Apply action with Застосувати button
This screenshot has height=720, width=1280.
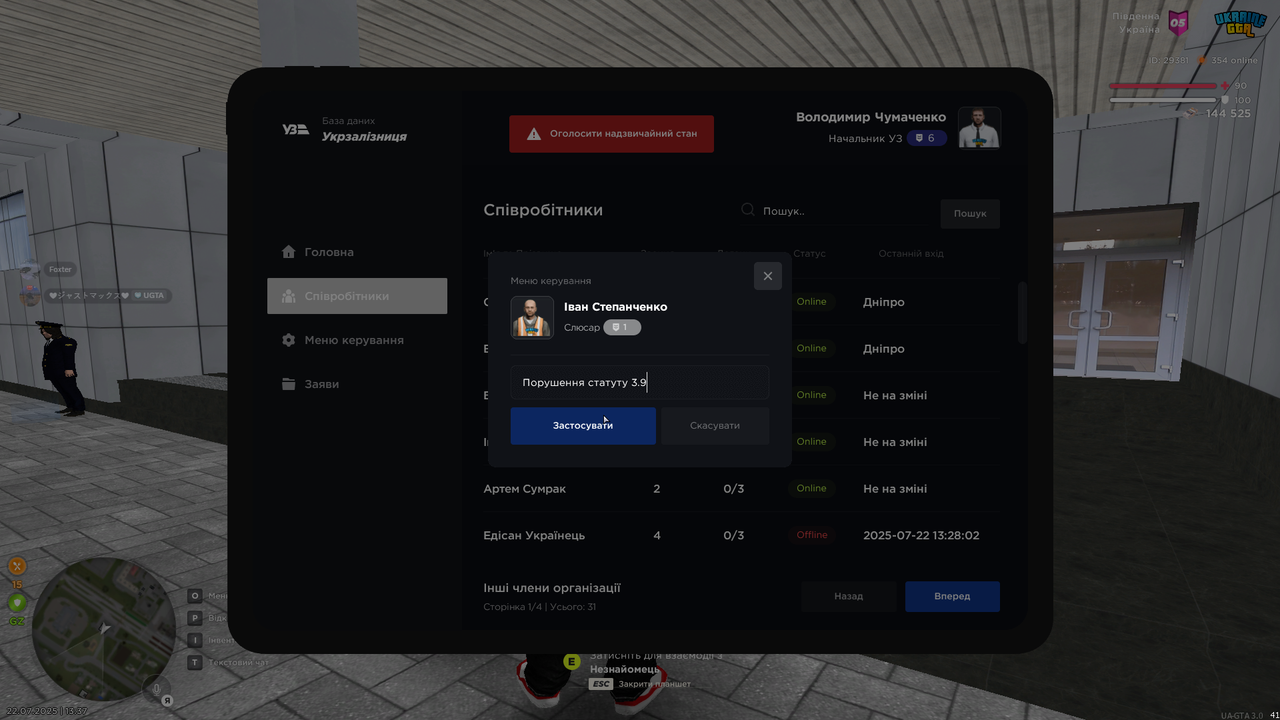point(583,426)
